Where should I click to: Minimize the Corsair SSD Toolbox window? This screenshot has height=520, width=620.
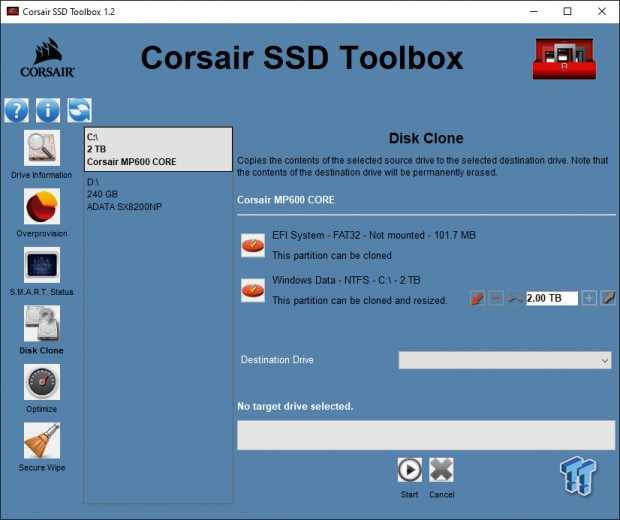pos(533,11)
